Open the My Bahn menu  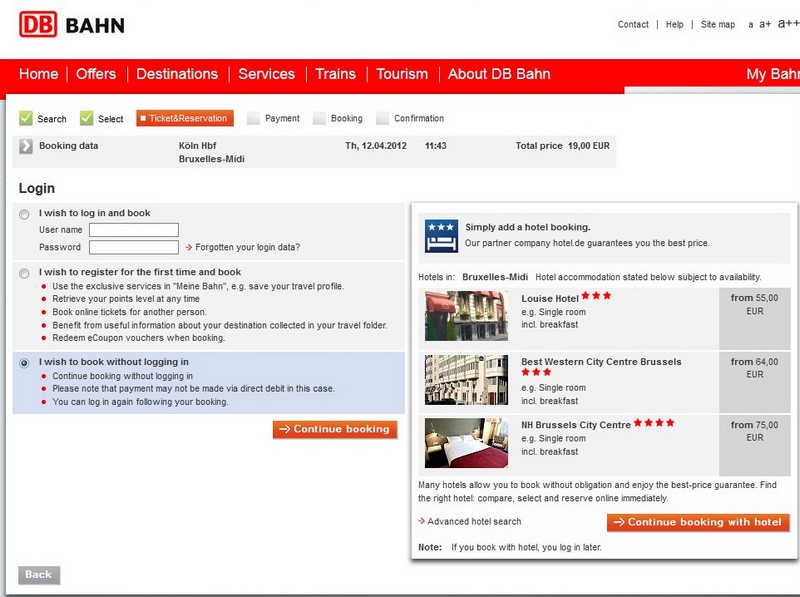click(x=773, y=74)
